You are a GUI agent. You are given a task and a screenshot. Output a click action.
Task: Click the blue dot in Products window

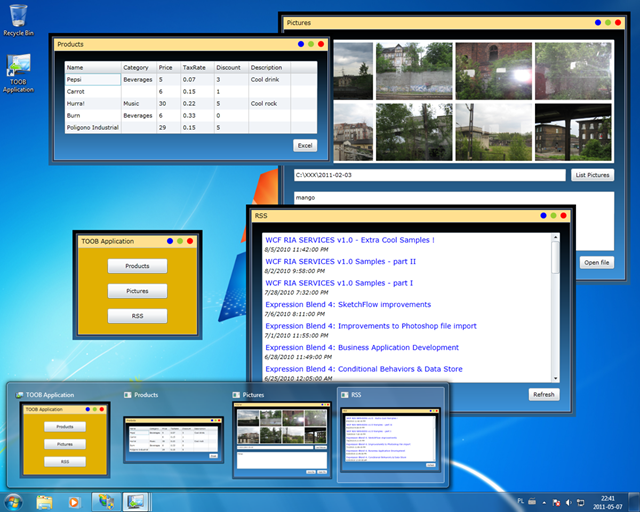coord(301,44)
